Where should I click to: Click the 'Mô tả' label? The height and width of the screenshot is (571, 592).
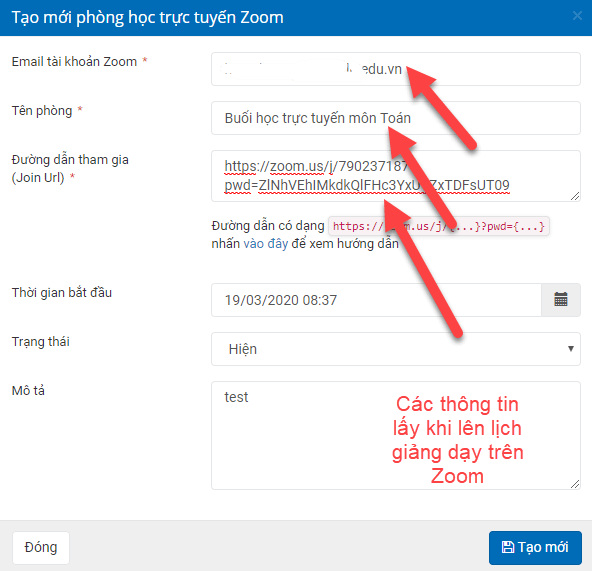click(28, 390)
